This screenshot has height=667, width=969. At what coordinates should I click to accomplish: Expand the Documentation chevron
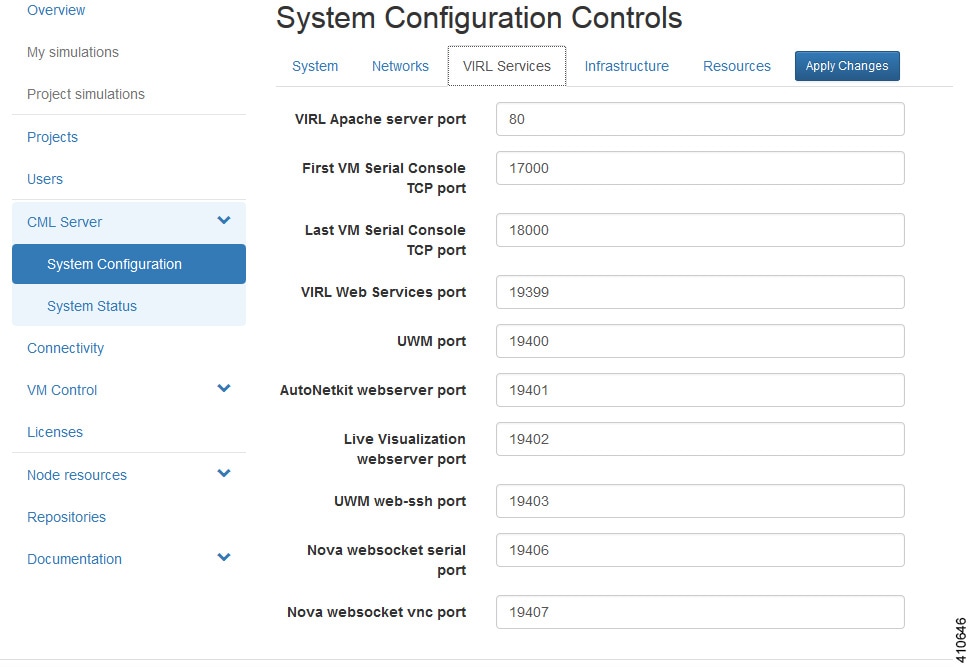coord(224,557)
